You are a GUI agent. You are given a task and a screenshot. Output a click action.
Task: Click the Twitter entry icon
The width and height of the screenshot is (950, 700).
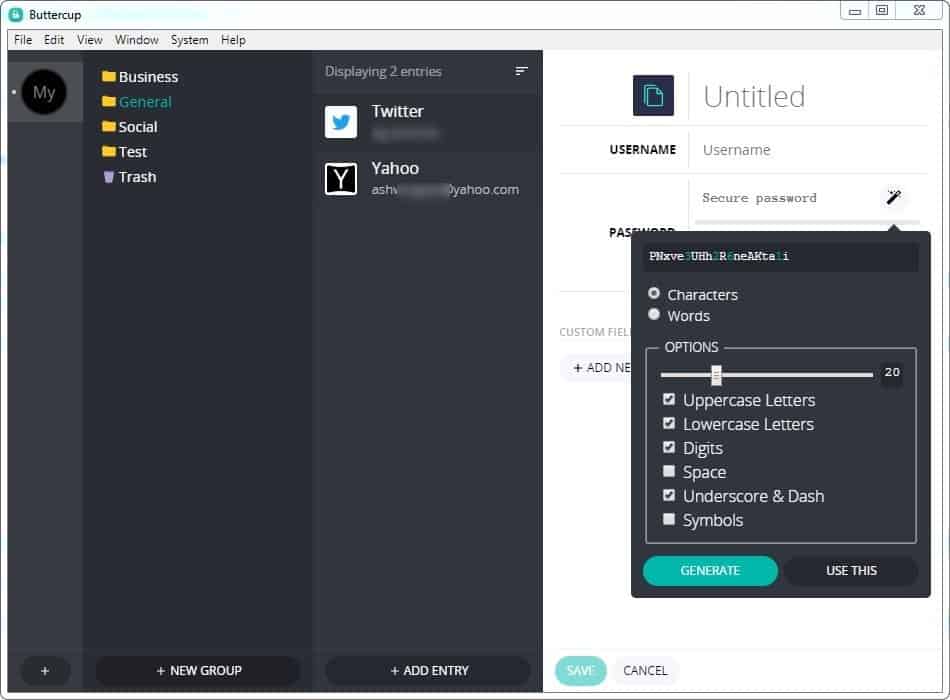click(341, 122)
